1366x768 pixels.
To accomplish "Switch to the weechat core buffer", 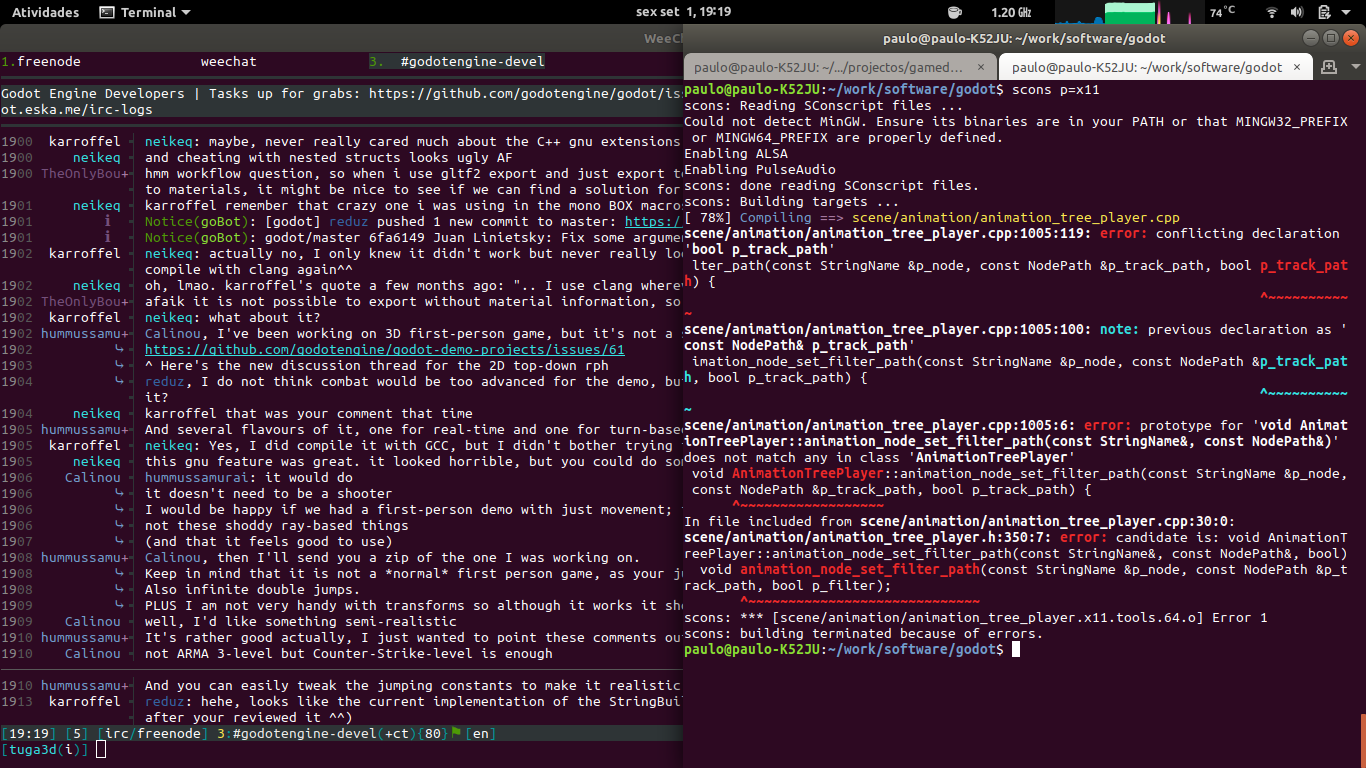I will pos(228,61).
